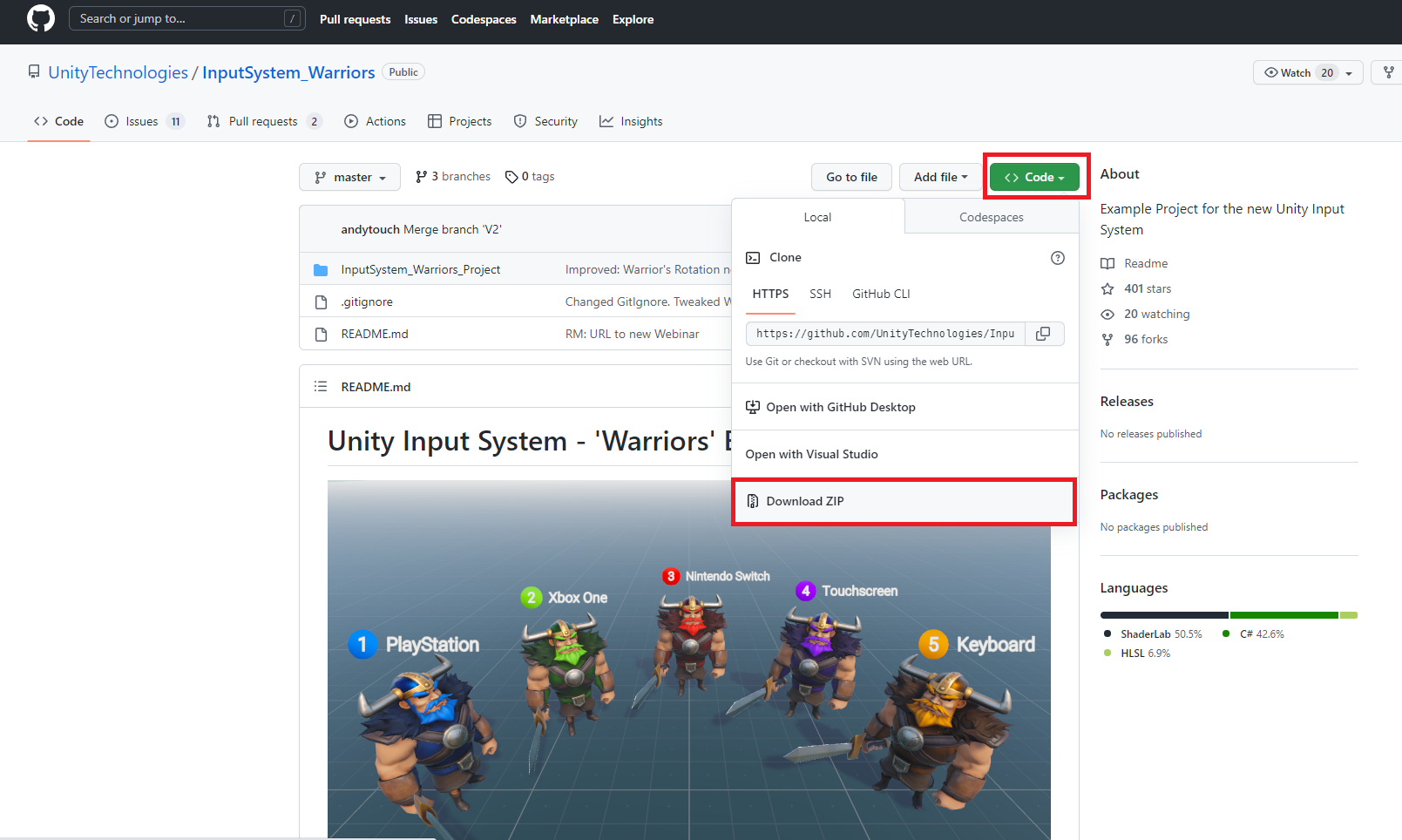Image resolution: width=1402 pixels, height=840 pixels.
Task: Select the Local tab in the clone panel
Action: [817, 217]
